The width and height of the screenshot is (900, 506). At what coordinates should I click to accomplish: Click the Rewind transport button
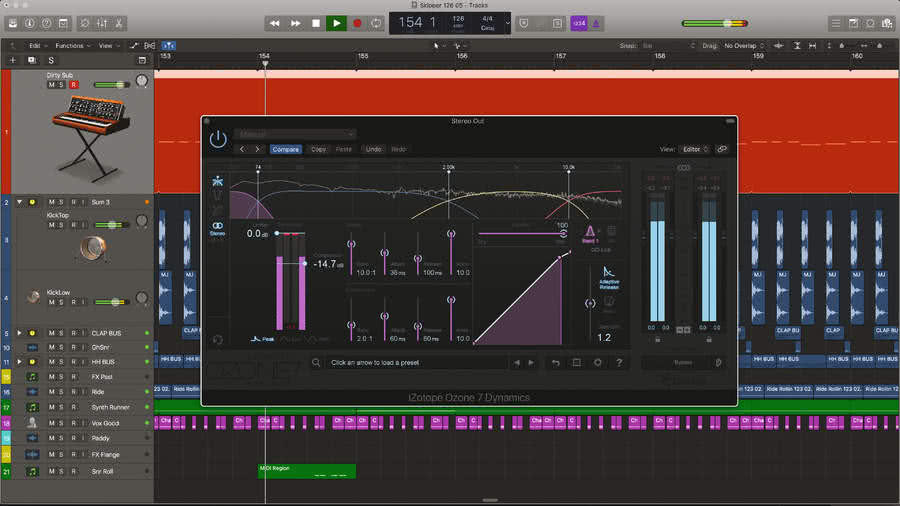pos(274,24)
